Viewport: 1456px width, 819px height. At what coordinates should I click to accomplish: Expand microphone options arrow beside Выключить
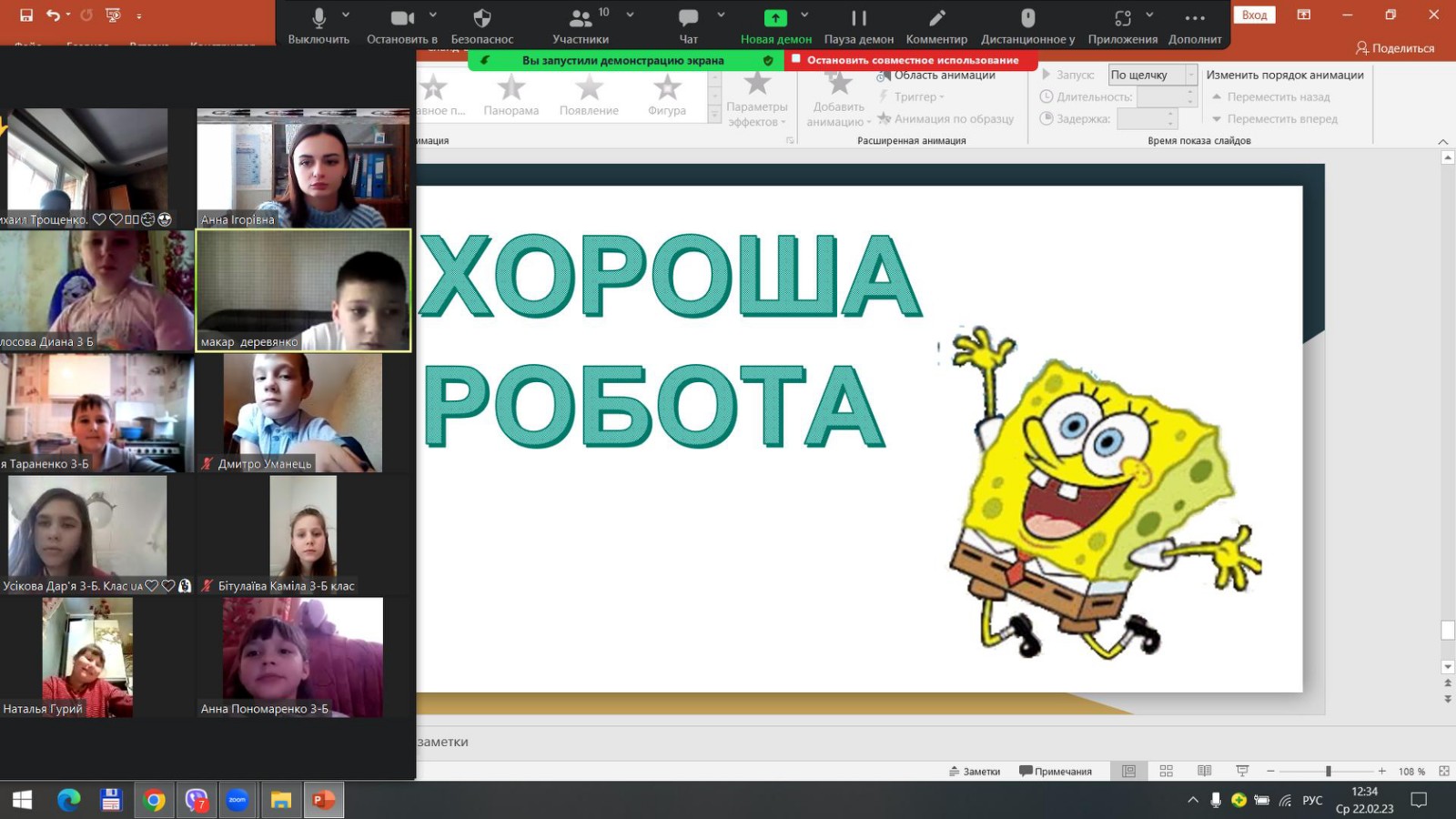point(346,15)
